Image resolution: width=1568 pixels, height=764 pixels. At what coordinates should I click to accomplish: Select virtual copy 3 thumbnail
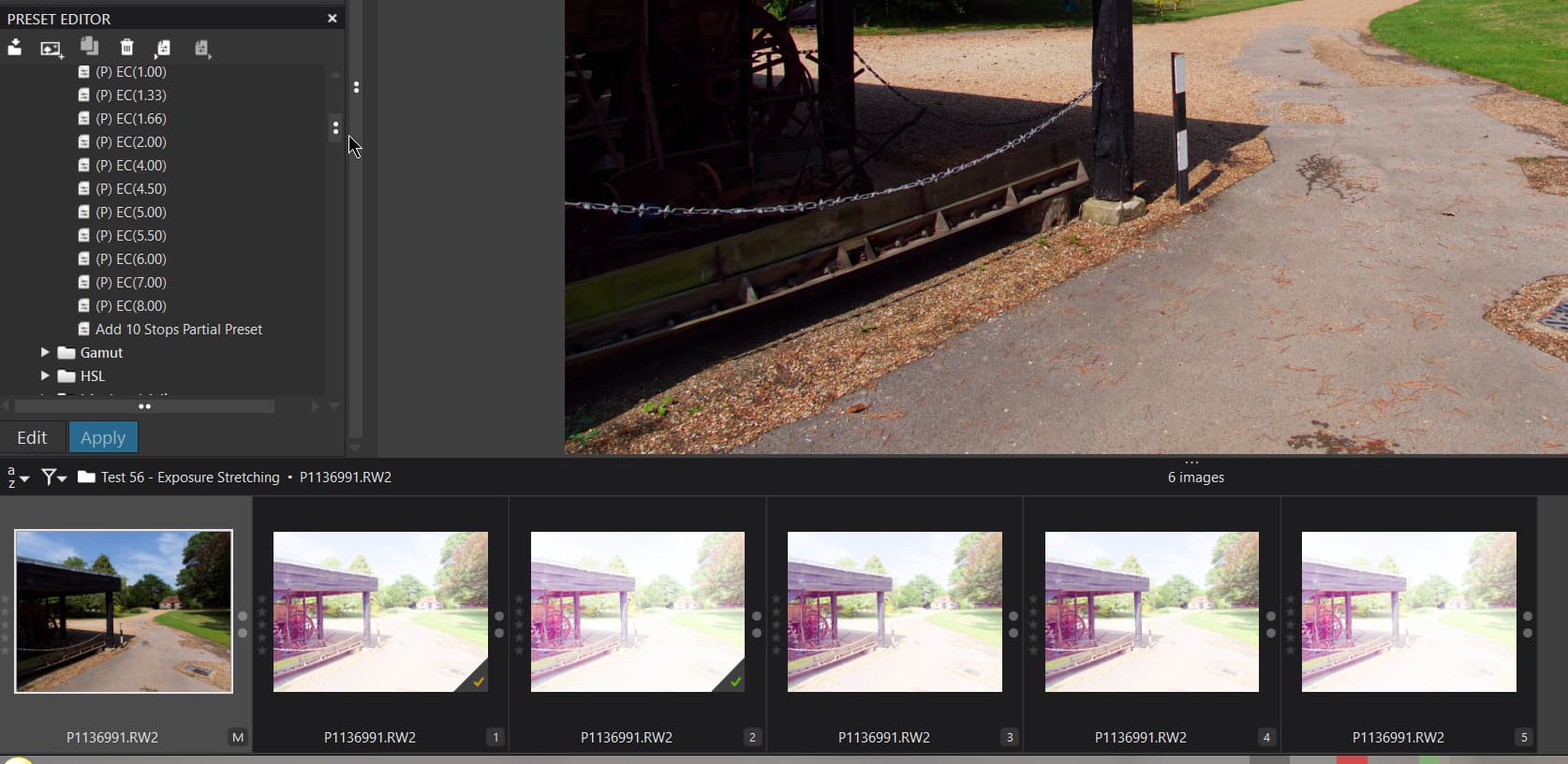click(x=894, y=612)
